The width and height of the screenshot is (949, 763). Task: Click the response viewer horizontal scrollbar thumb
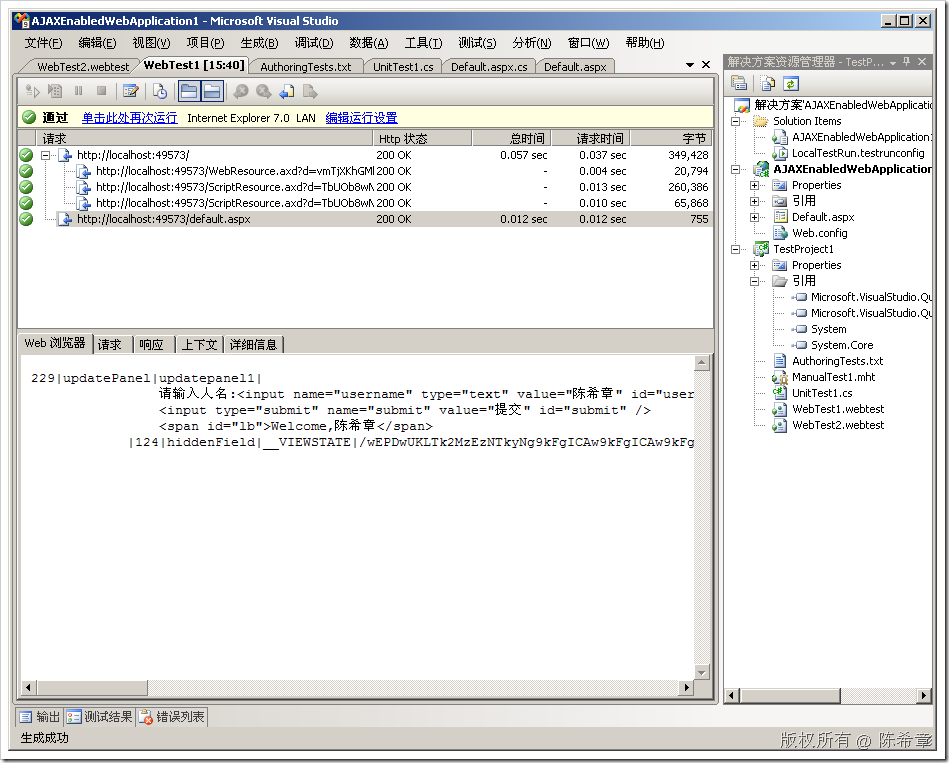click(x=92, y=687)
